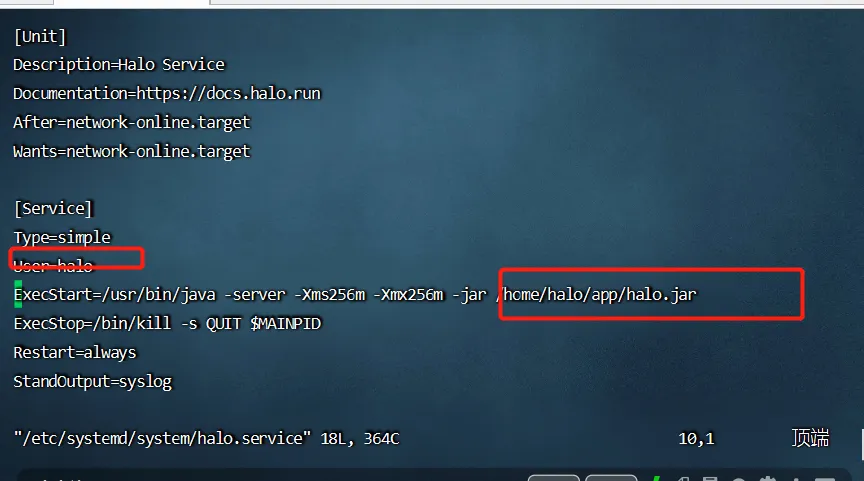Image resolution: width=864 pixels, height=481 pixels.
Task: Click the -Xmx256m argument
Action: [408, 295]
